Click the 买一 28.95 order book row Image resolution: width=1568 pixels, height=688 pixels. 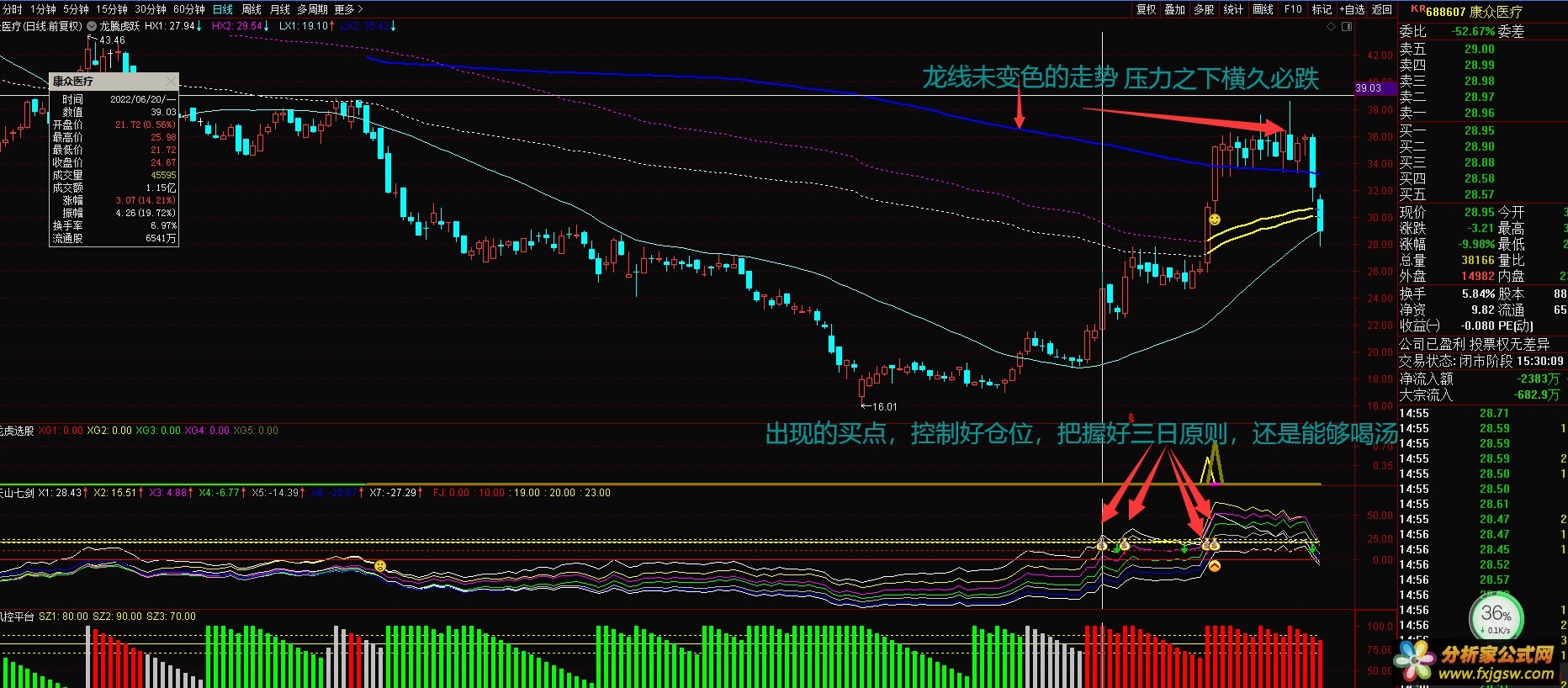(1481, 130)
